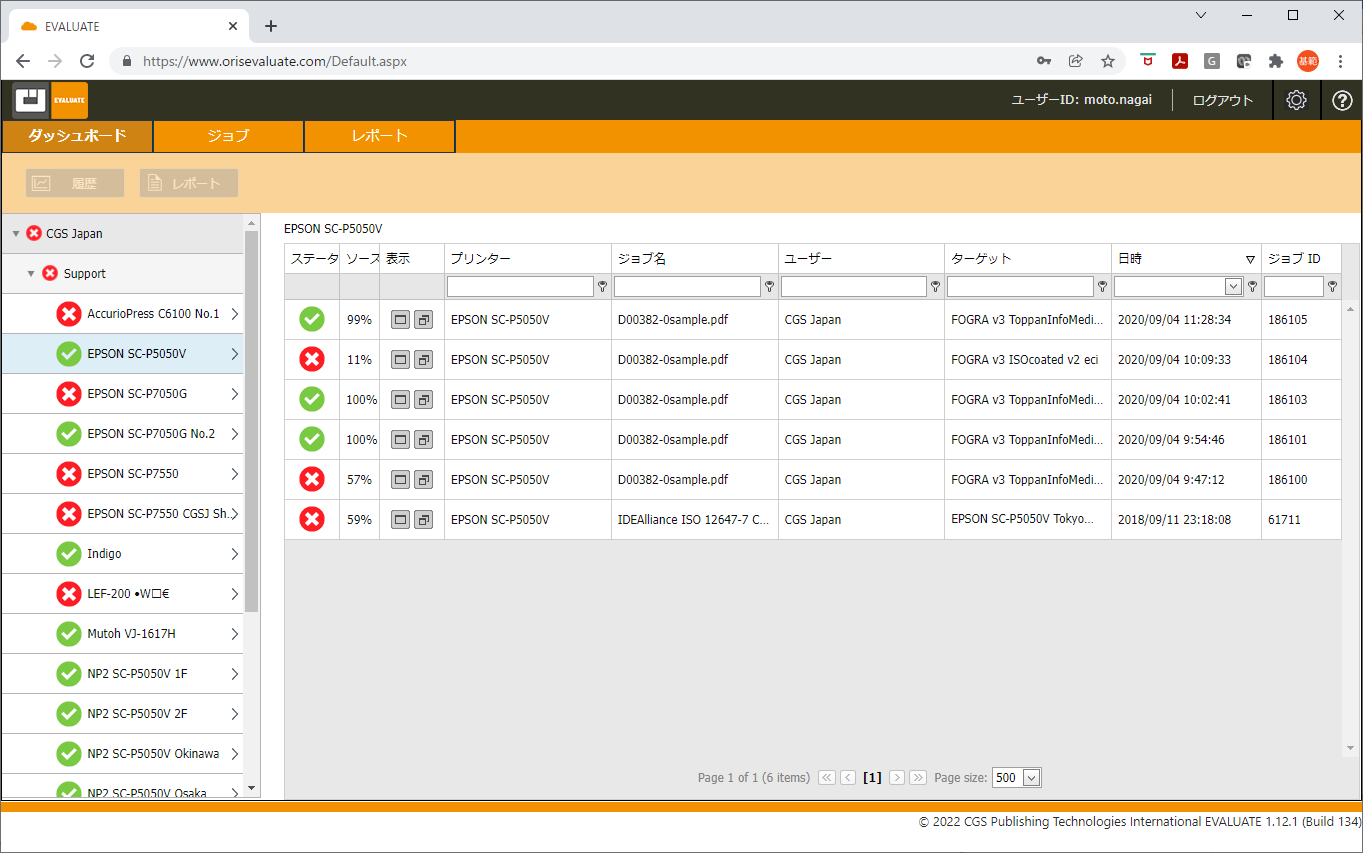Image resolution: width=1363 pixels, height=853 pixels.
Task: Select the EPSON SC-P7550 printer
Action: click(x=122, y=474)
